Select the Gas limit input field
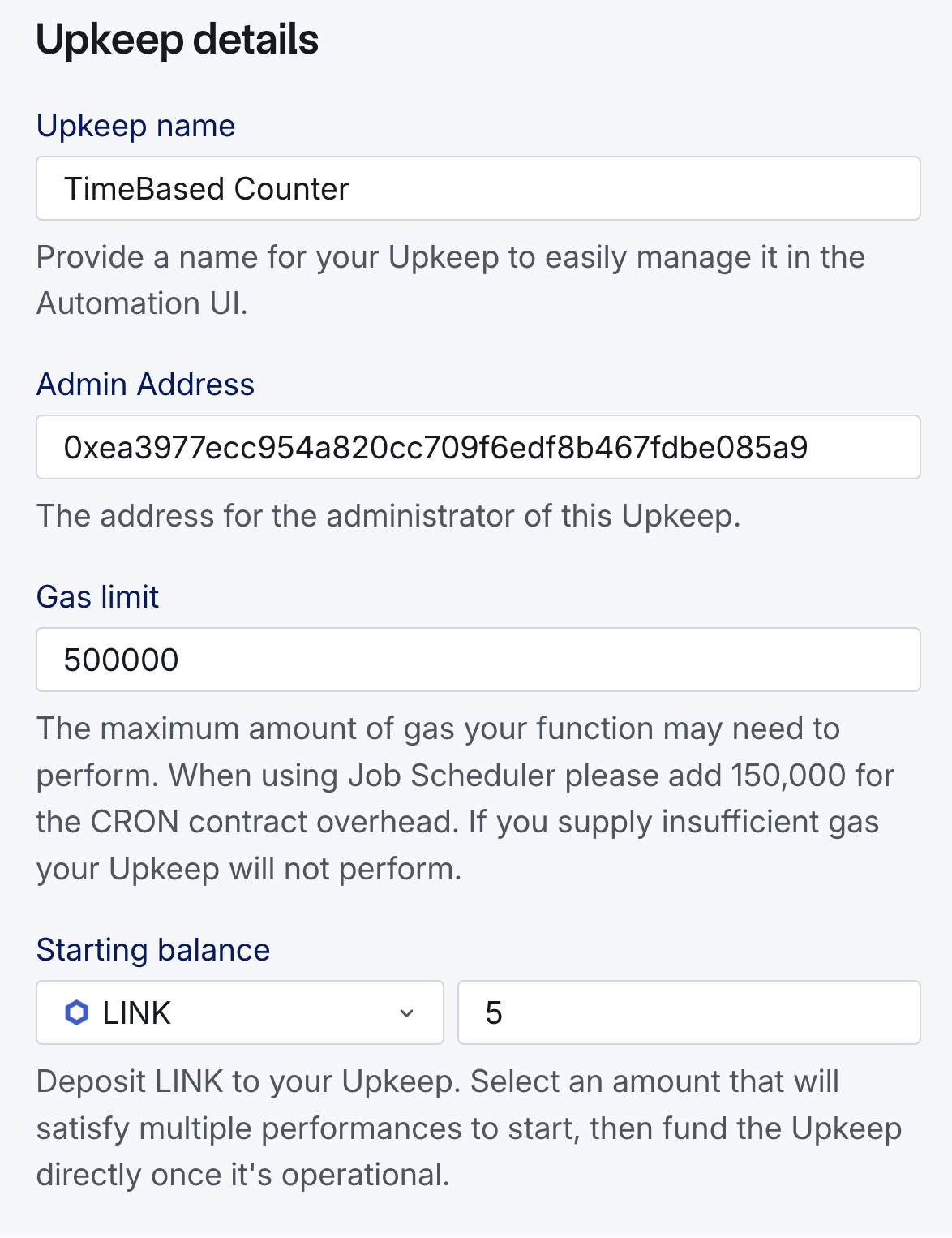 [x=478, y=660]
